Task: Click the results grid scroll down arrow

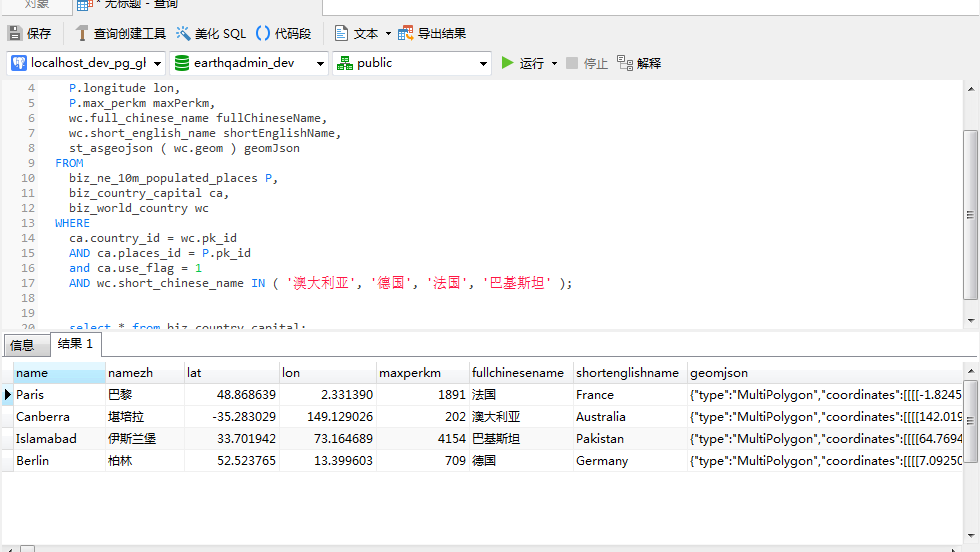Action: click(x=971, y=536)
